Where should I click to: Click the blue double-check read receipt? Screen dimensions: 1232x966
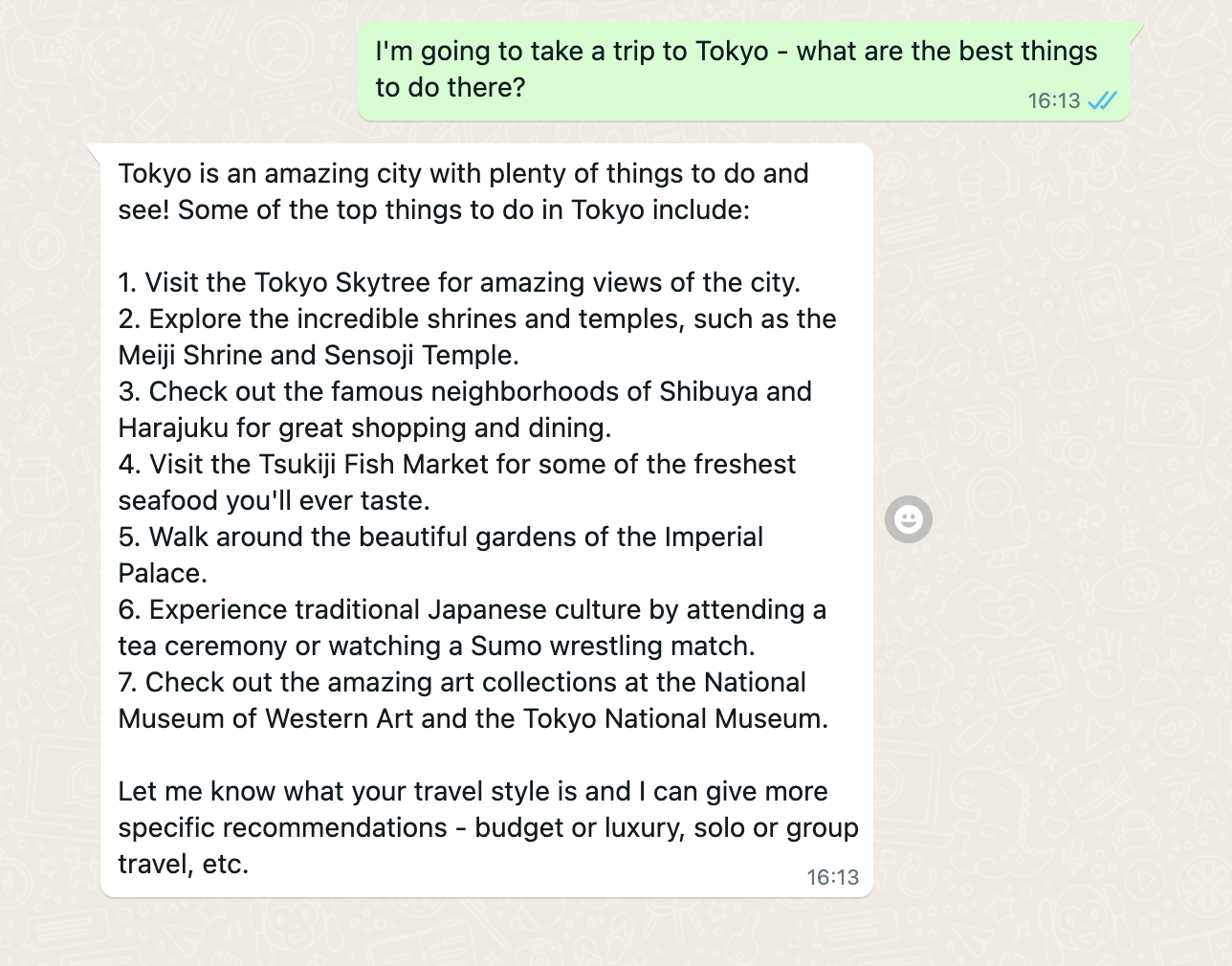(x=1102, y=100)
